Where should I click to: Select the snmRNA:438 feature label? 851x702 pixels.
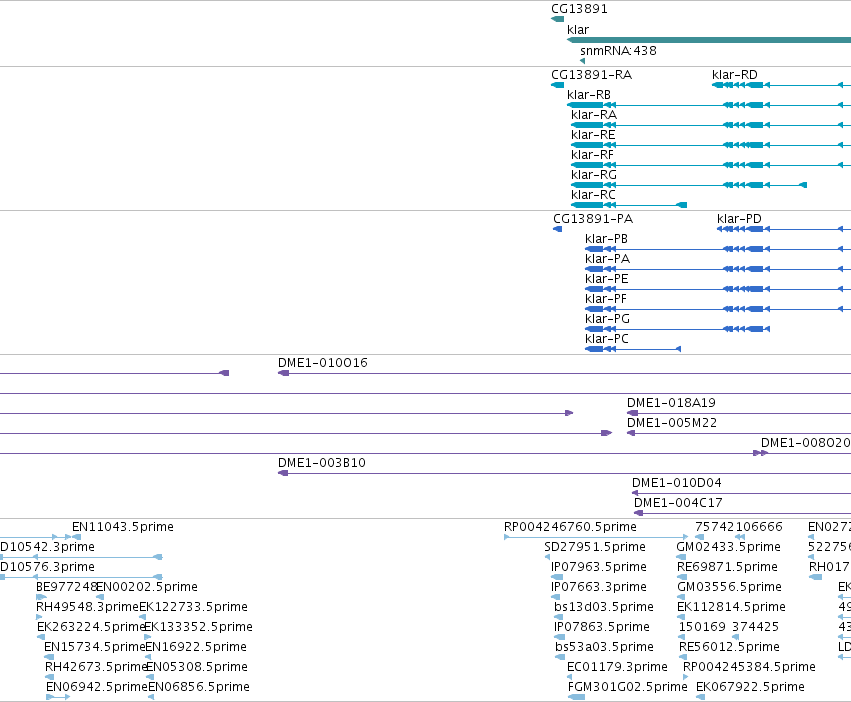[x=618, y=51]
